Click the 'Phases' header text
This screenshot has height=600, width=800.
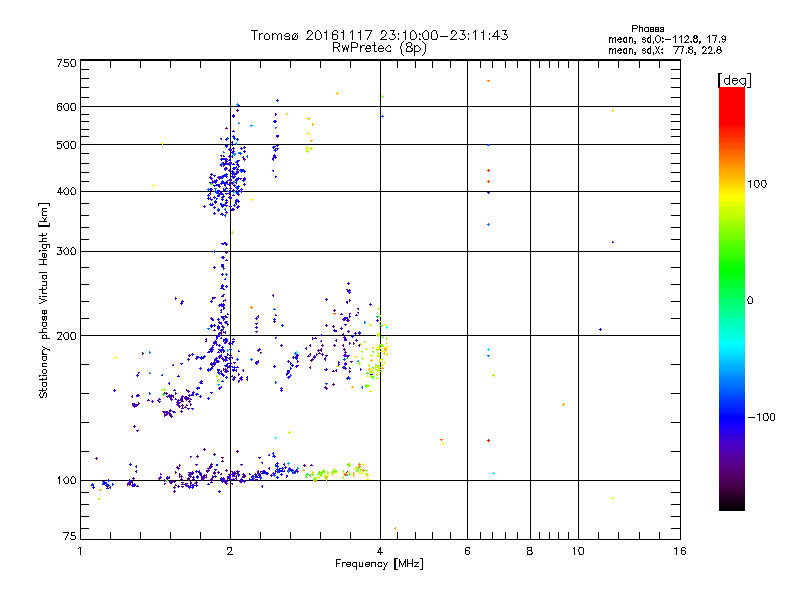coord(647,29)
